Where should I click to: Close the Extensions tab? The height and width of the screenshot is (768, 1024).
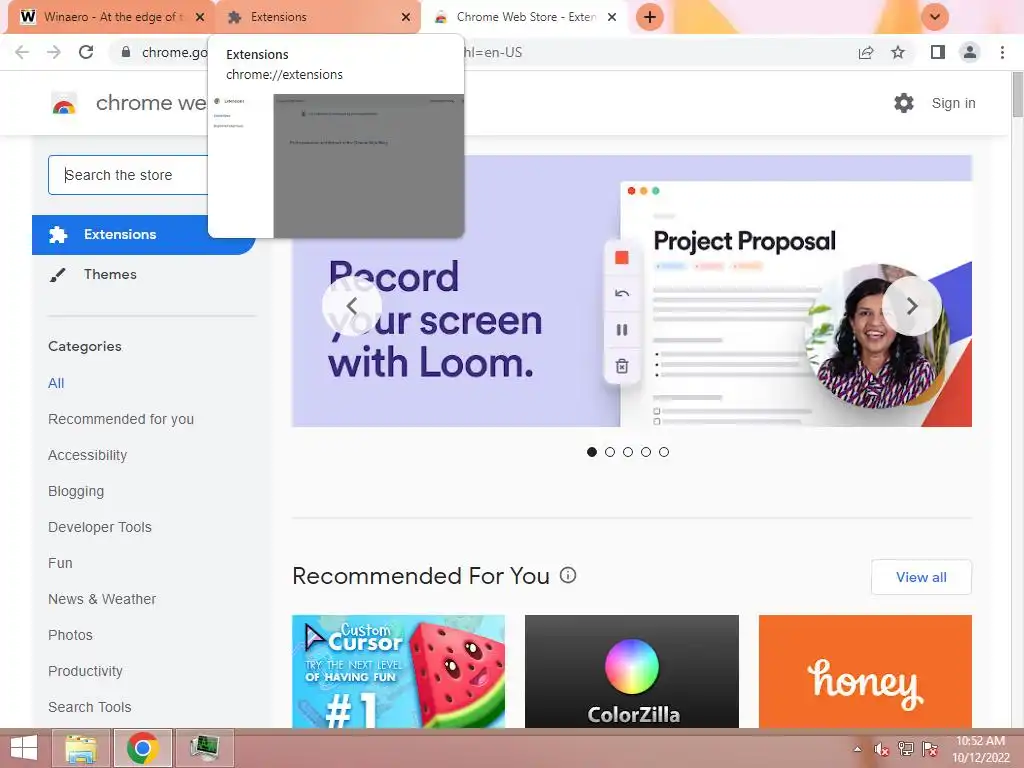point(406,17)
